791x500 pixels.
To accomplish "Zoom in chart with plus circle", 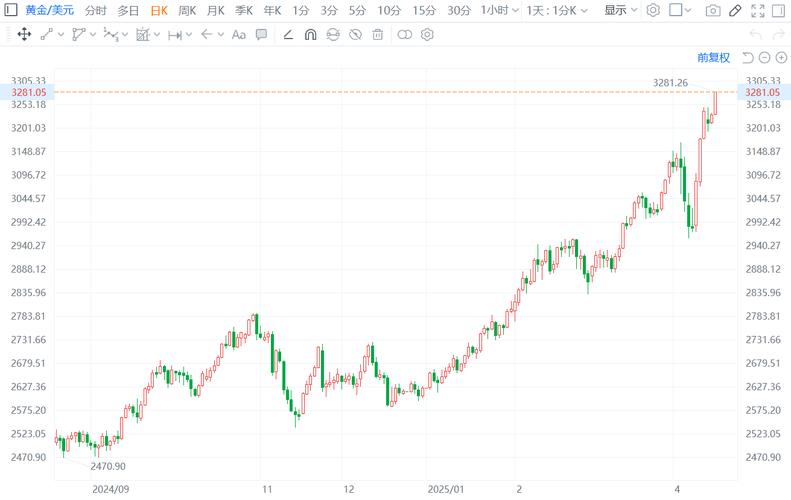I will pos(781,58).
